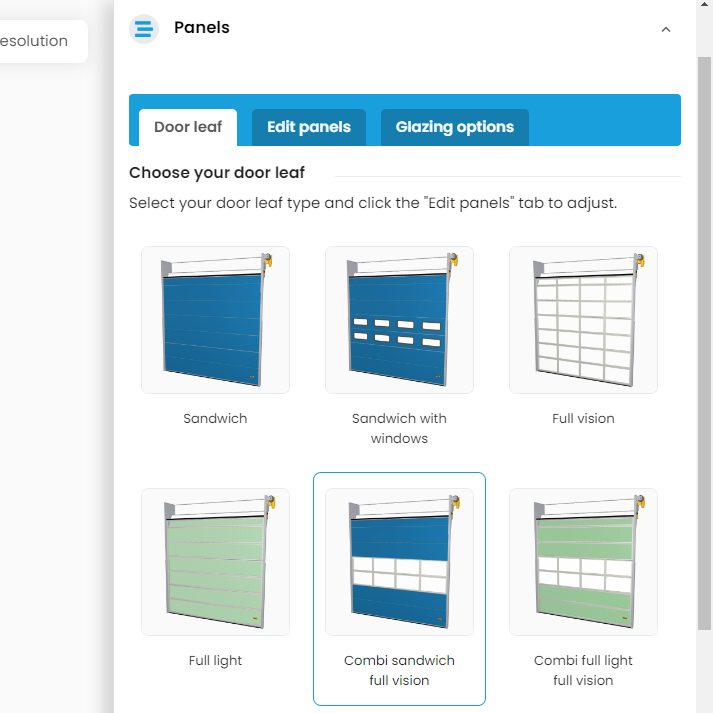
Task: Click the Panels section list icon
Action: pyautogui.click(x=144, y=28)
